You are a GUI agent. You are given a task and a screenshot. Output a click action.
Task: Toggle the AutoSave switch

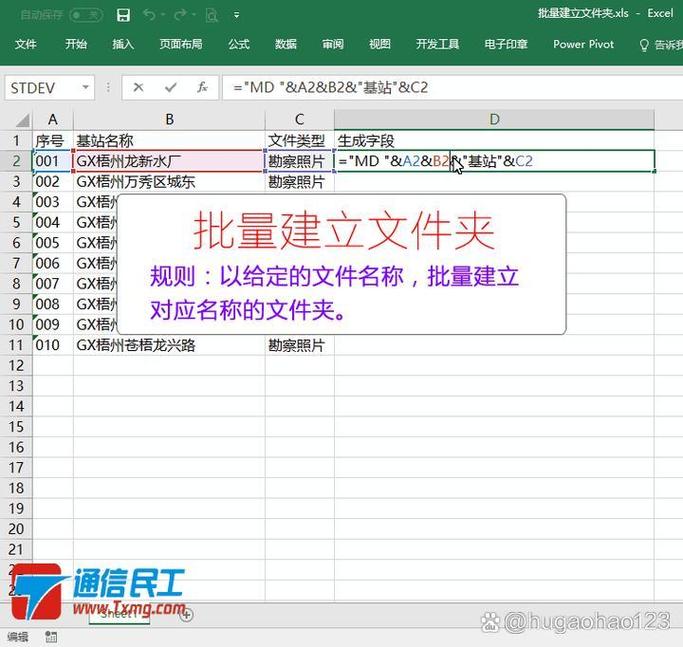coord(86,16)
